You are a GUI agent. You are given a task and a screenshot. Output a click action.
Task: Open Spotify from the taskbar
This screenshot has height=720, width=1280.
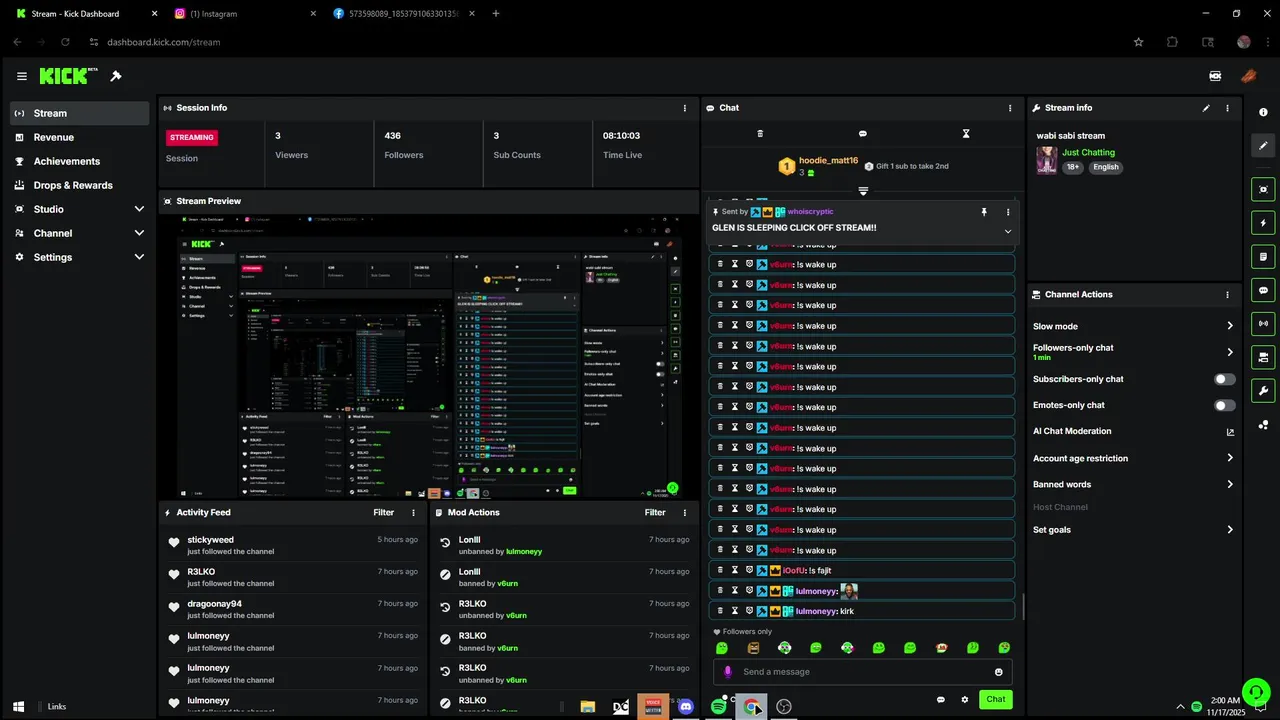pos(718,707)
